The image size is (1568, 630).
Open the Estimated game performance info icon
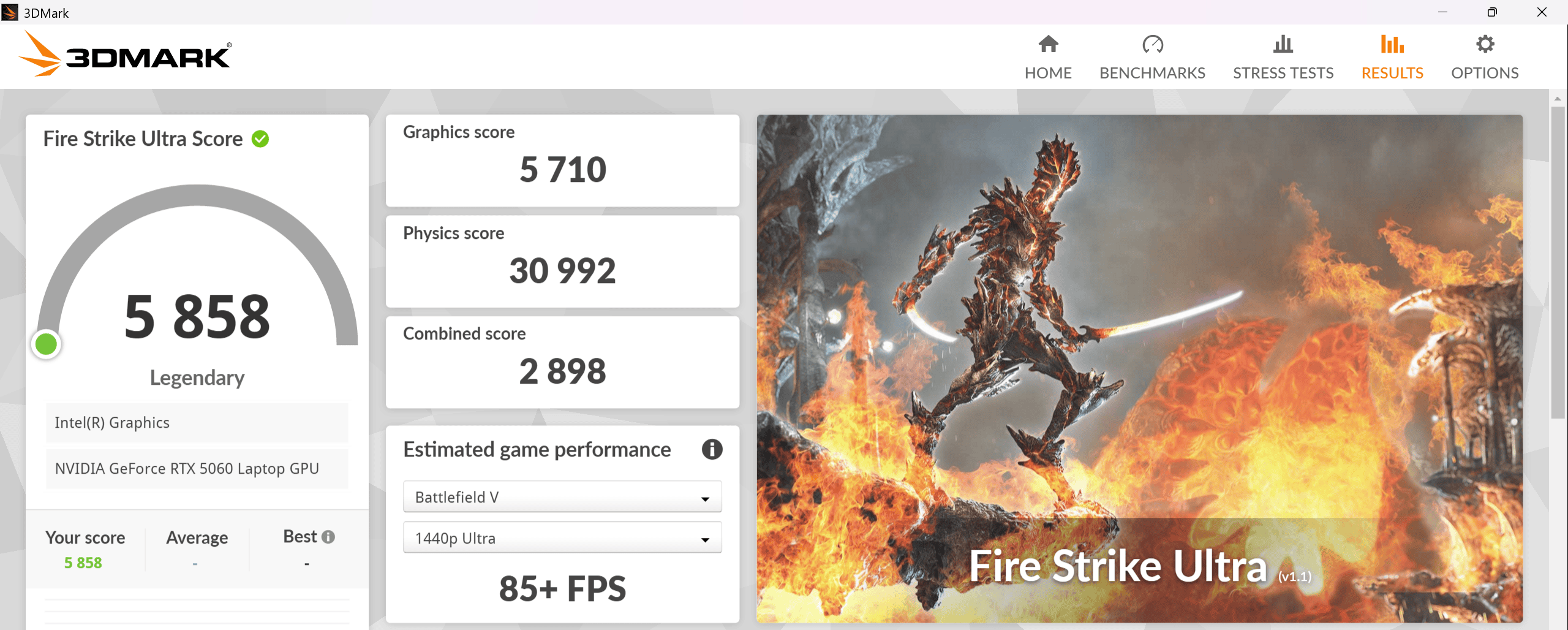point(712,449)
